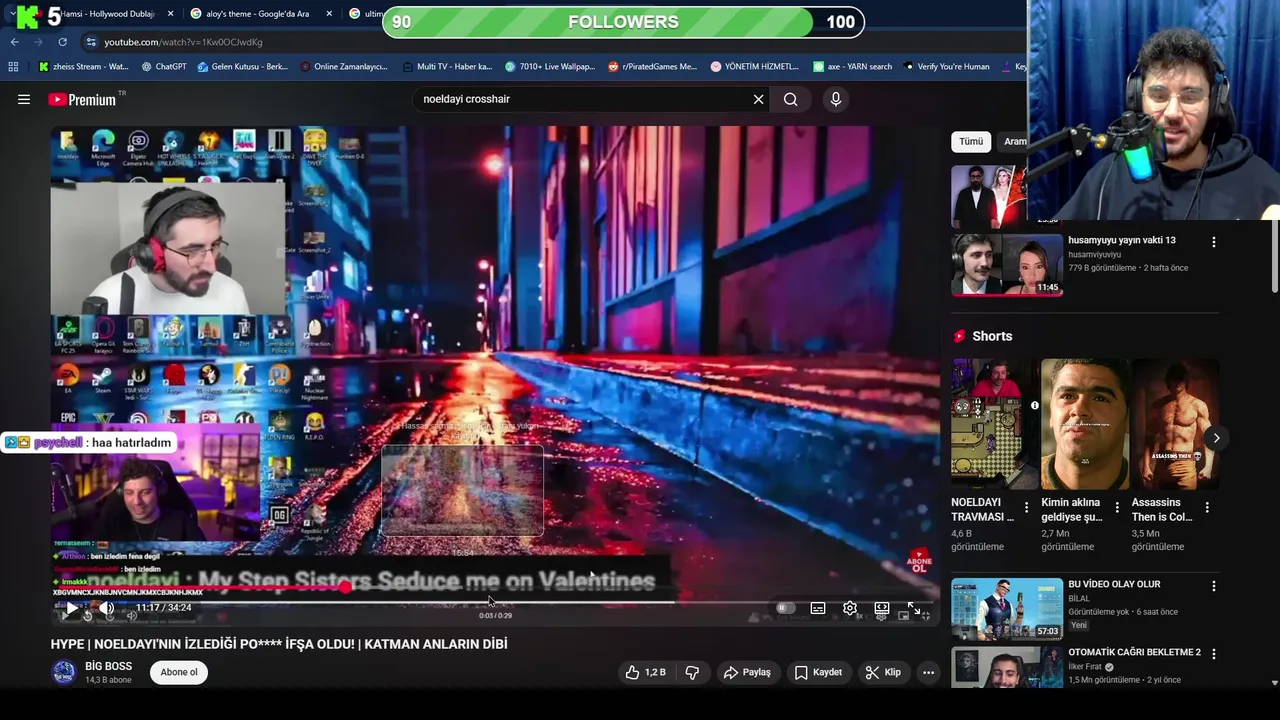Mute the video with the volume icon
Screen dimensions: 1280x720
coord(107,607)
